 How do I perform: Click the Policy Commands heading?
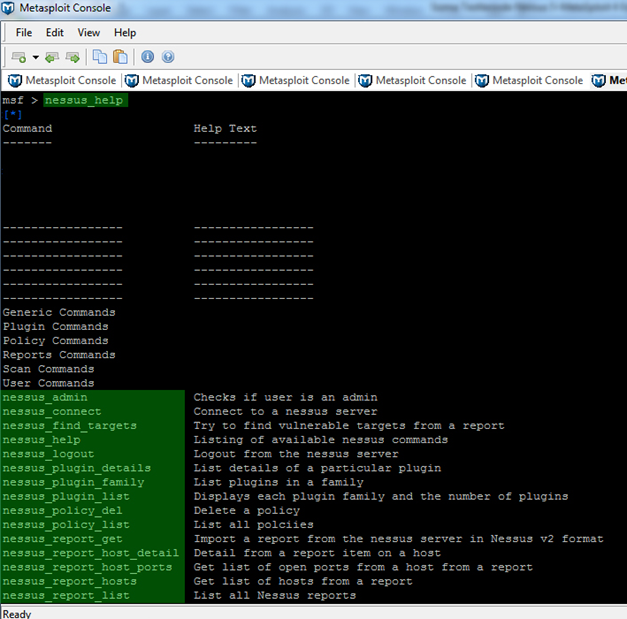pos(56,341)
